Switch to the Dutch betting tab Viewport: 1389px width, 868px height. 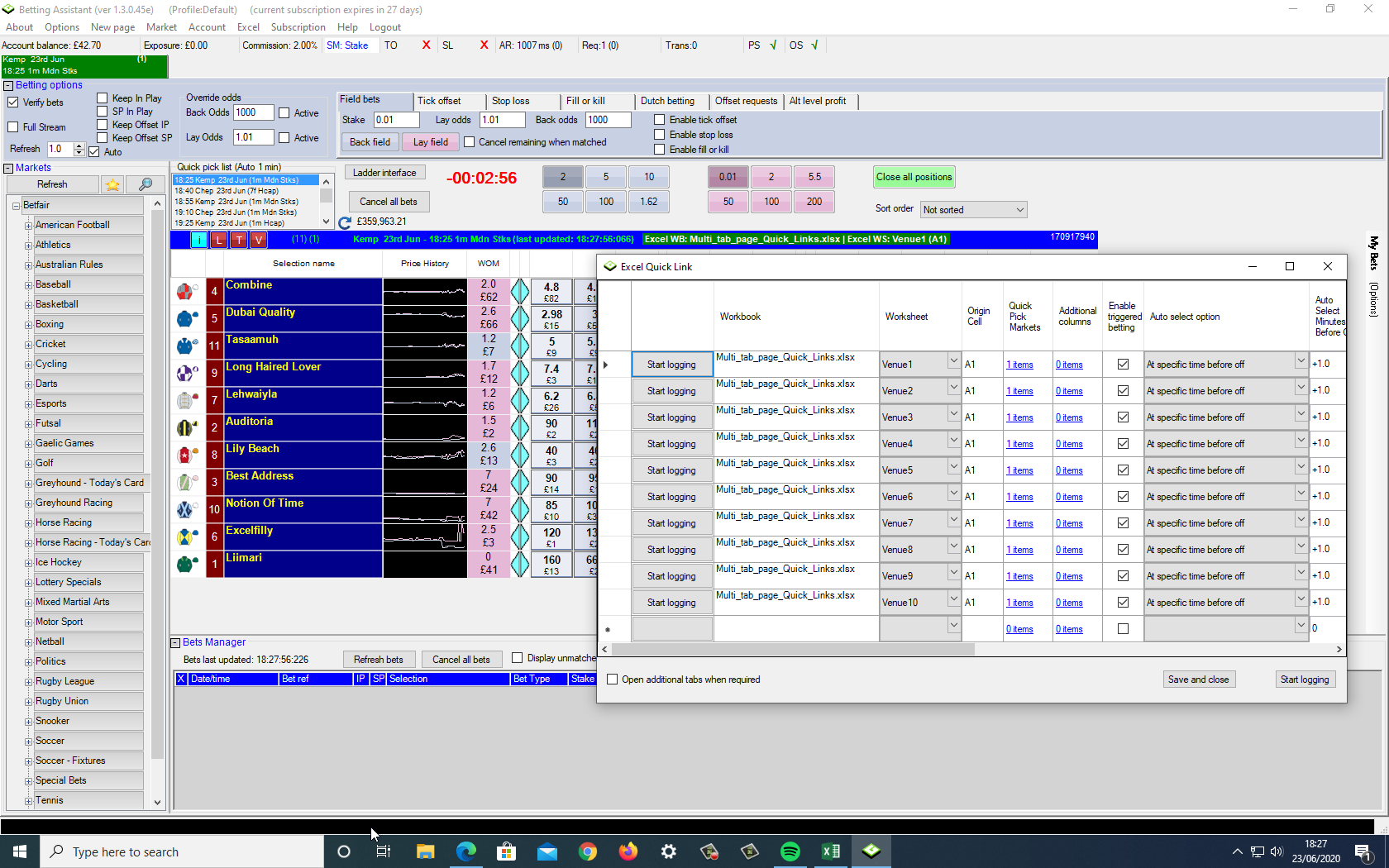pyautogui.click(x=667, y=101)
